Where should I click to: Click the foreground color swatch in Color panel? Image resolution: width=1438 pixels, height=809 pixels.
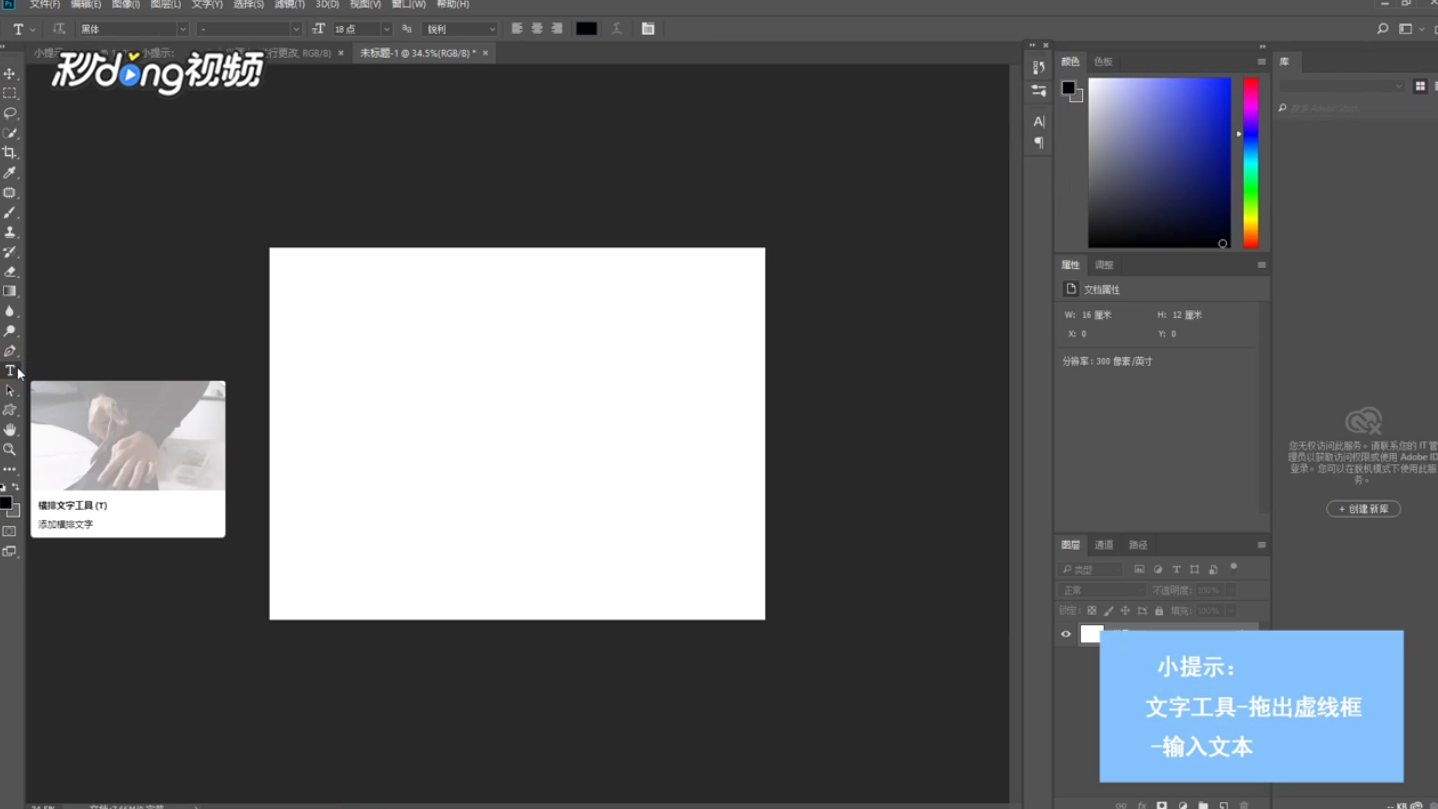coord(1068,88)
